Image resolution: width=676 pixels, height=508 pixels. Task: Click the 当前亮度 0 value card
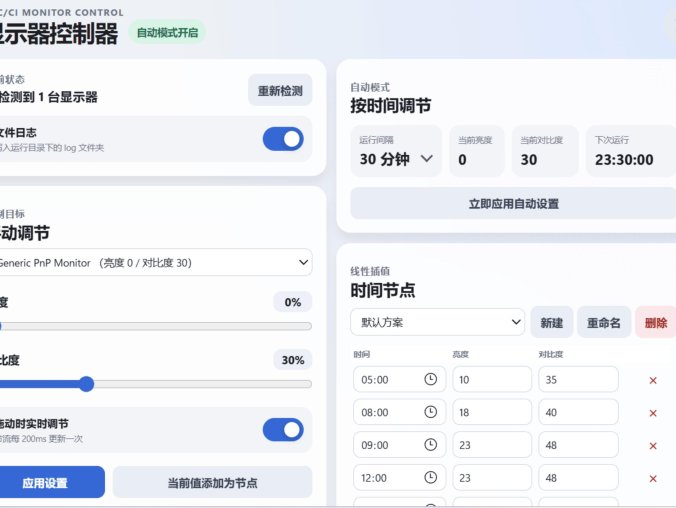click(476, 151)
